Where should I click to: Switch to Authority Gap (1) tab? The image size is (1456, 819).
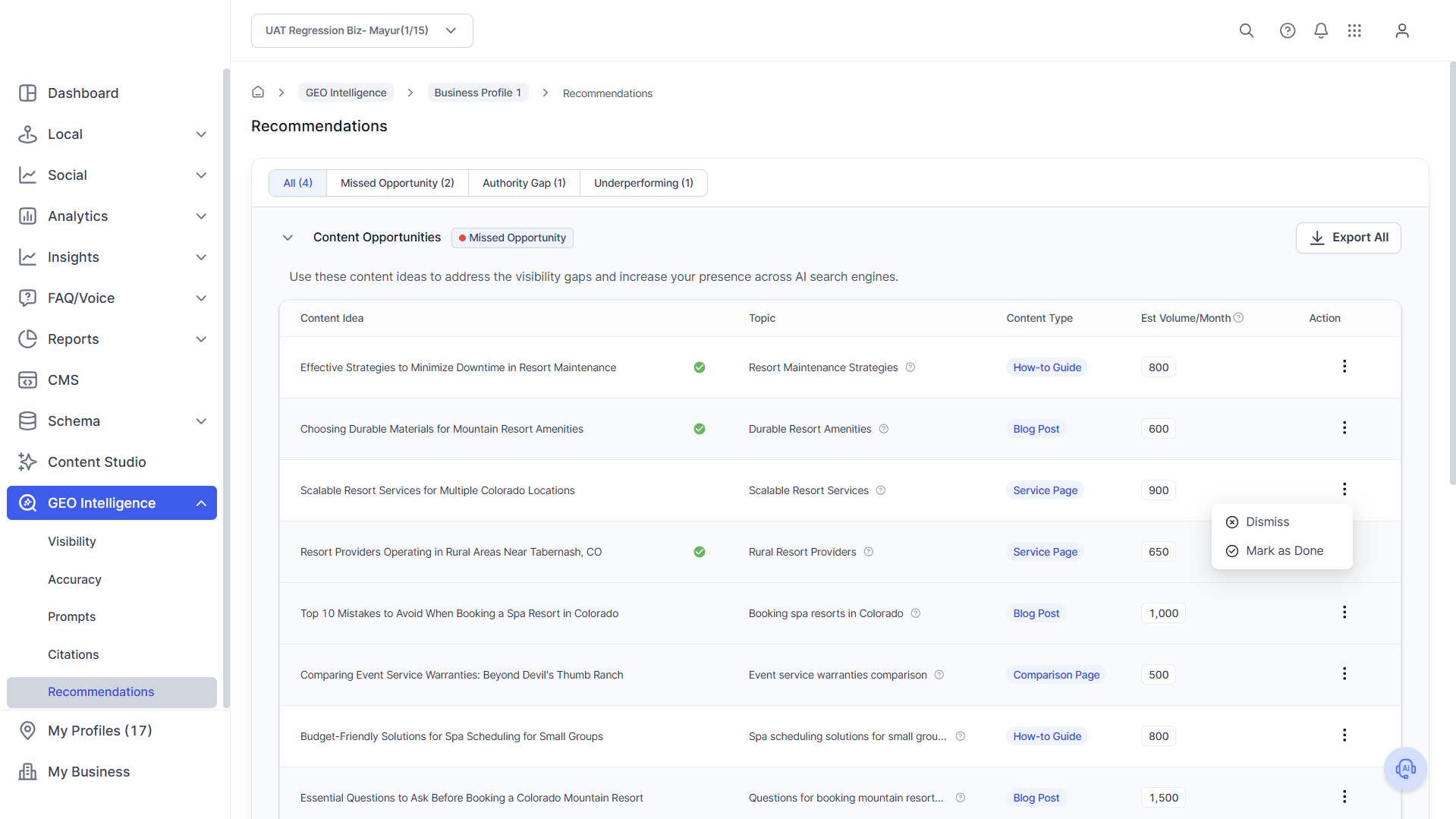(524, 183)
